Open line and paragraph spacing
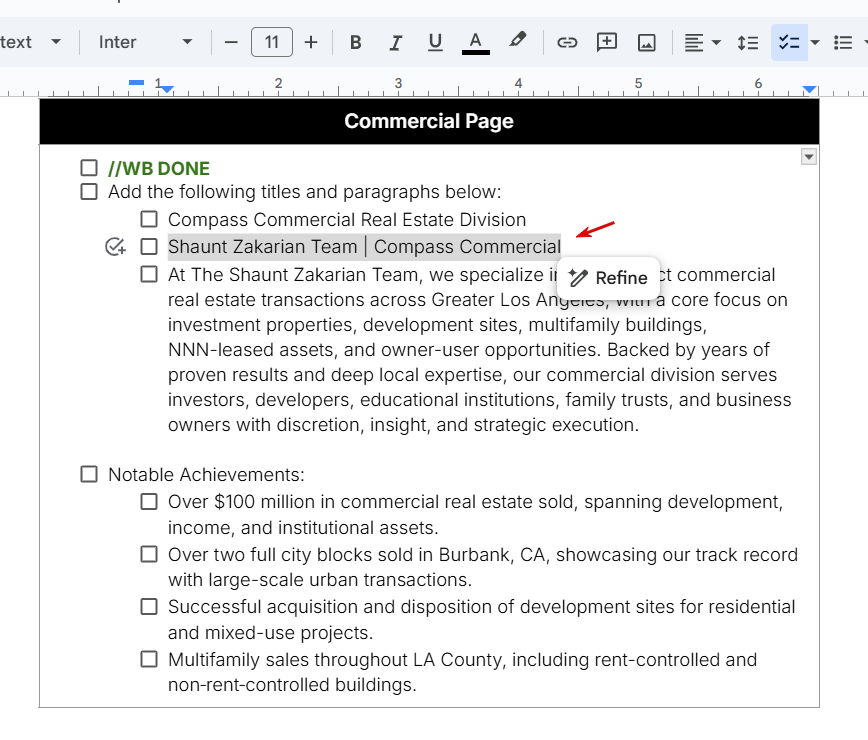Viewport: 868px width, 740px height. point(748,43)
